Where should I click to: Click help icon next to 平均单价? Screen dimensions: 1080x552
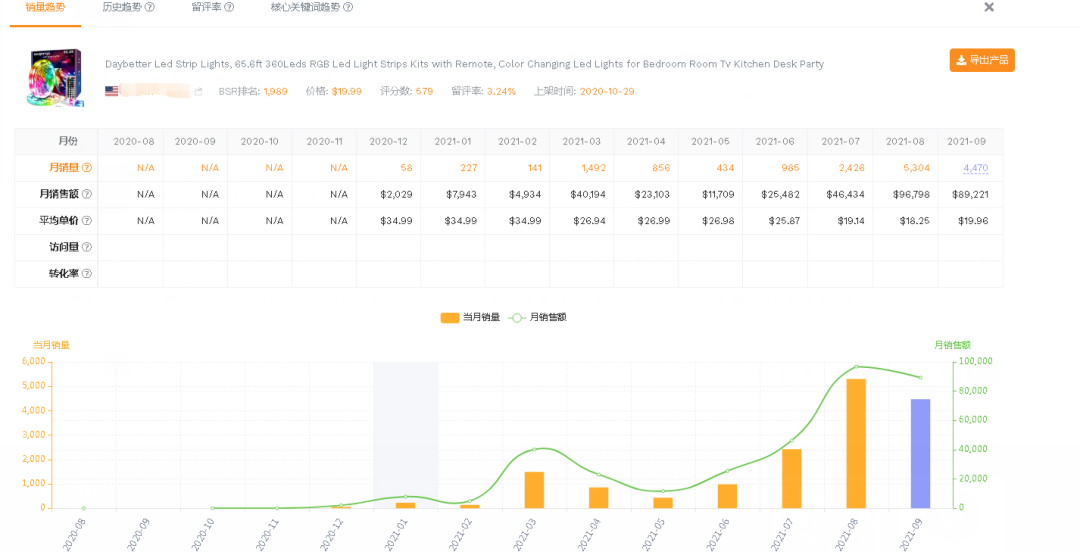click(x=87, y=221)
